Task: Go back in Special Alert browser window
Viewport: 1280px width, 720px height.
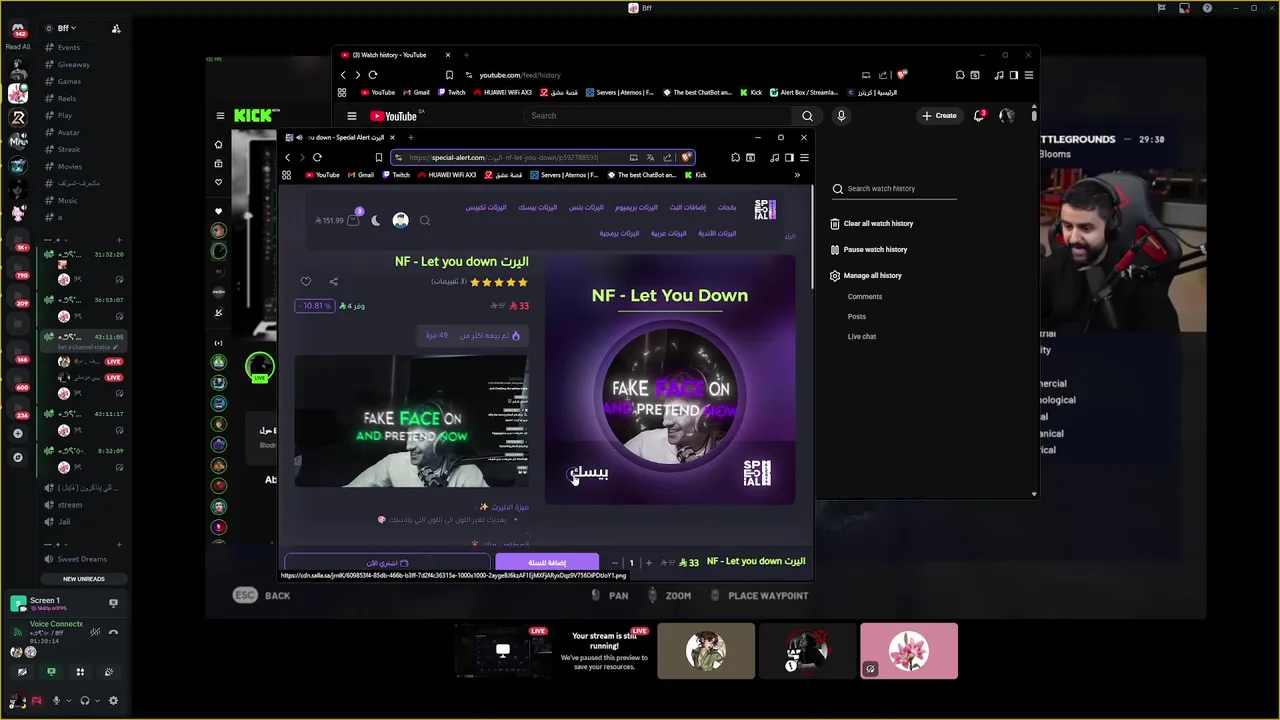Action: click(288, 157)
